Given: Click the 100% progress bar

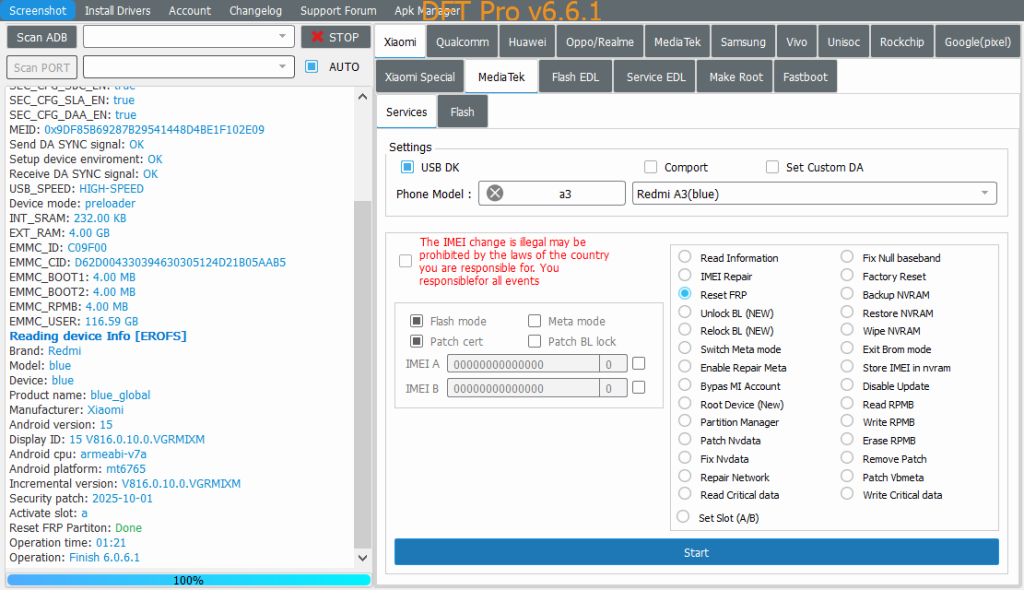Looking at the screenshot, I should coord(189,580).
